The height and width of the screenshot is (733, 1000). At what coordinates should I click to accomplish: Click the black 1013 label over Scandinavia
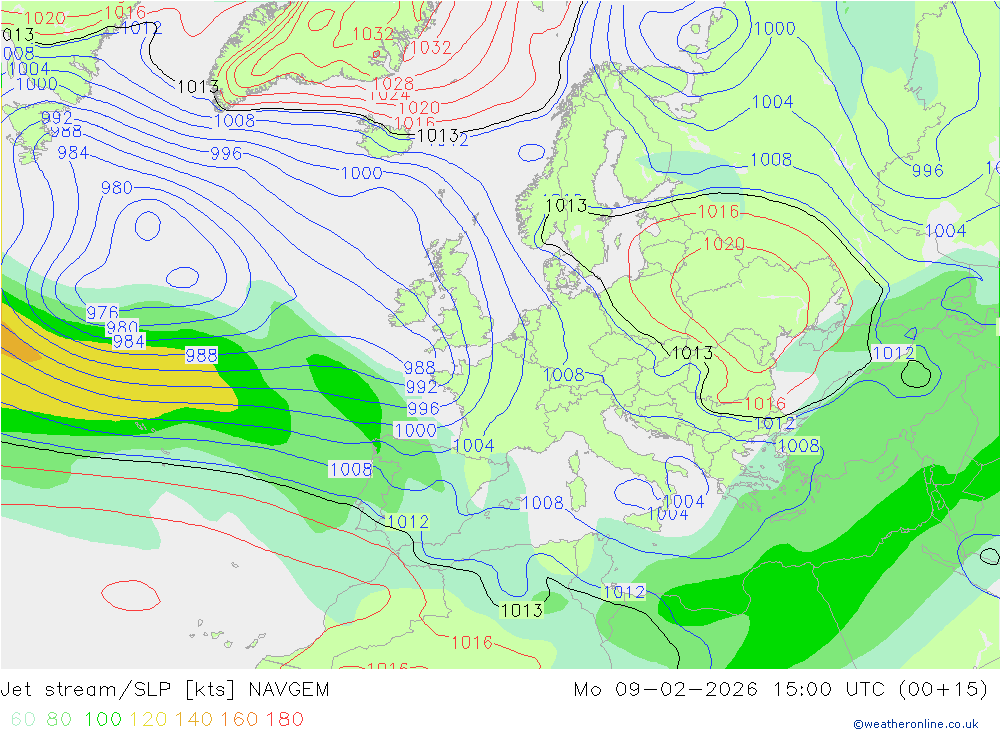(x=566, y=205)
